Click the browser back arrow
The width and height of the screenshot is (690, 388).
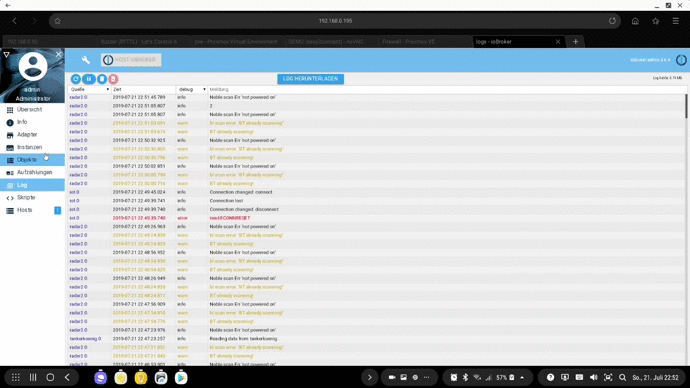(x=15, y=21)
